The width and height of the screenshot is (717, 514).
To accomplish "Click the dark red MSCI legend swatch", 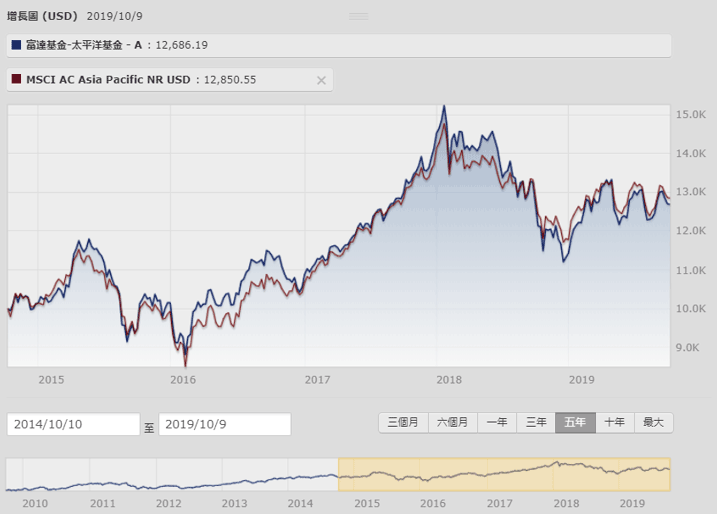I will click(15, 80).
